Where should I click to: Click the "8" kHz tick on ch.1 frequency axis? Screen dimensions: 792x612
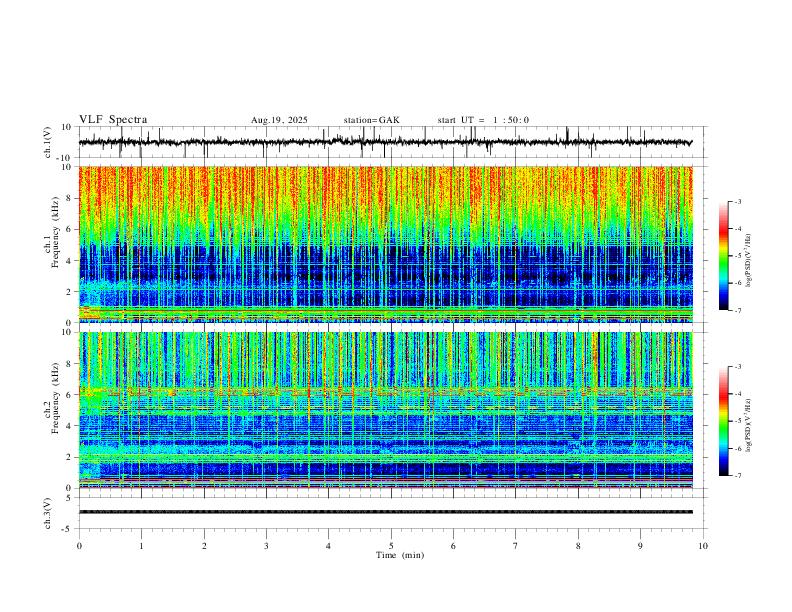[x=70, y=198]
